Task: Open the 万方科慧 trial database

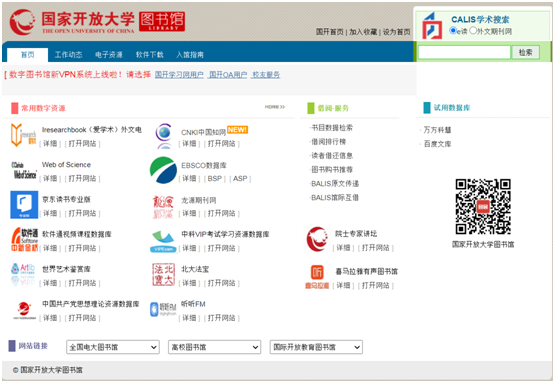Action: [437, 130]
